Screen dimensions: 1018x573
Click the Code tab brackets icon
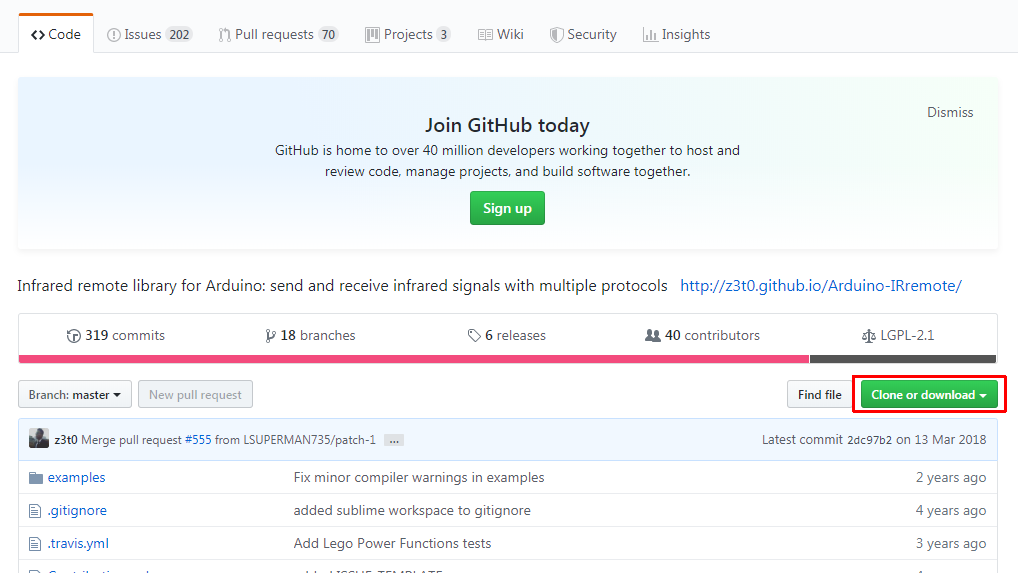[x=38, y=35]
